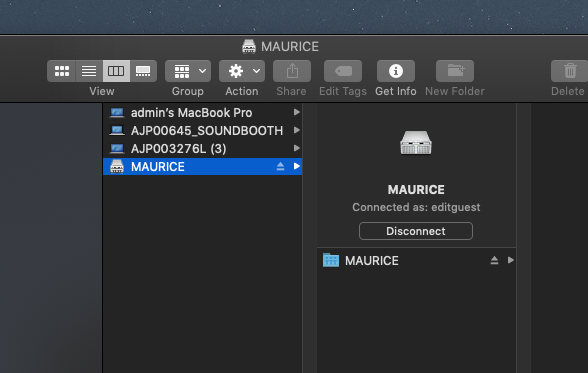Select admin's MacBook Pro in list
Image resolution: width=588 pixels, height=373 pixels.
coord(202,112)
